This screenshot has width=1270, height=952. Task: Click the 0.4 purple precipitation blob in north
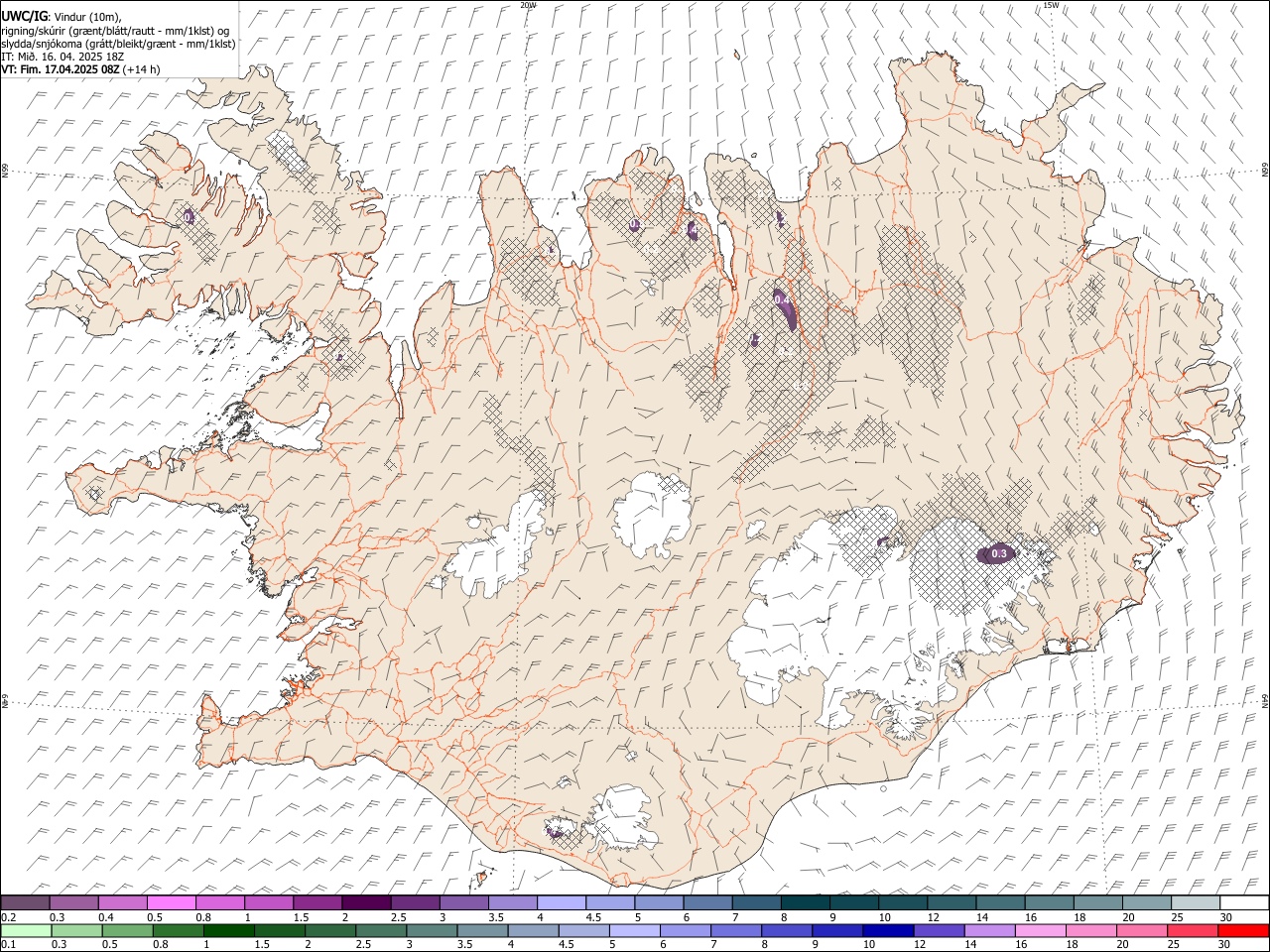[x=785, y=307]
